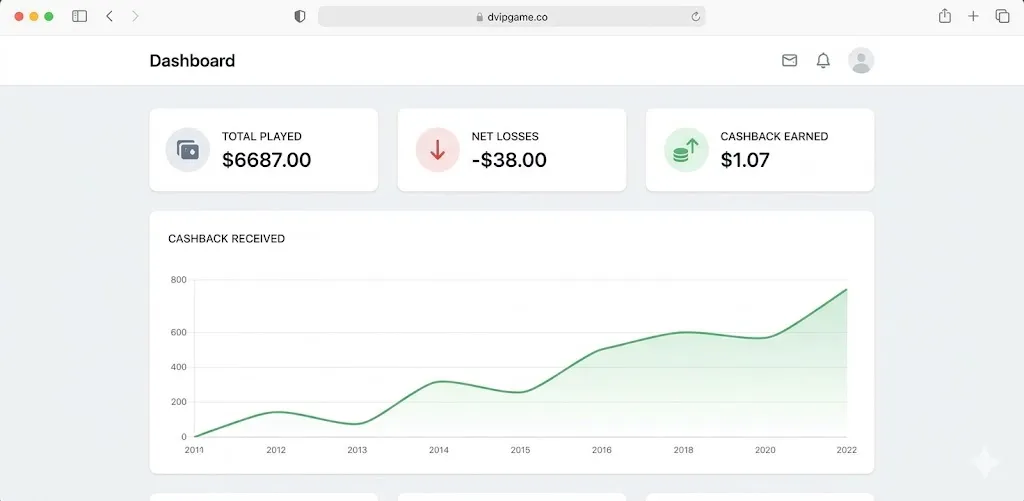Click the 2014 x-axis label

coord(439,450)
